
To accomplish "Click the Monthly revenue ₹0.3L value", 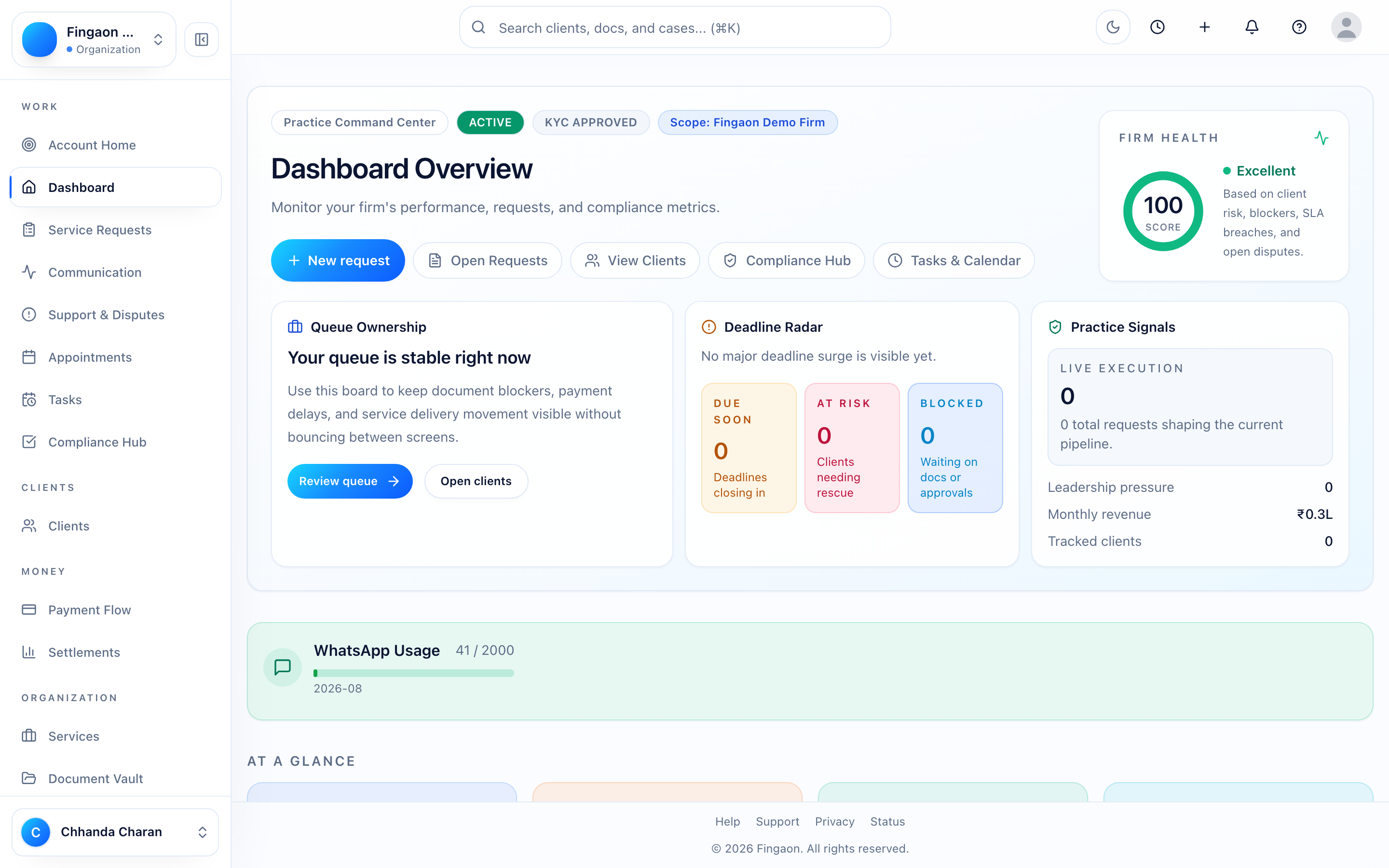I will pyautogui.click(x=1314, y=514).
